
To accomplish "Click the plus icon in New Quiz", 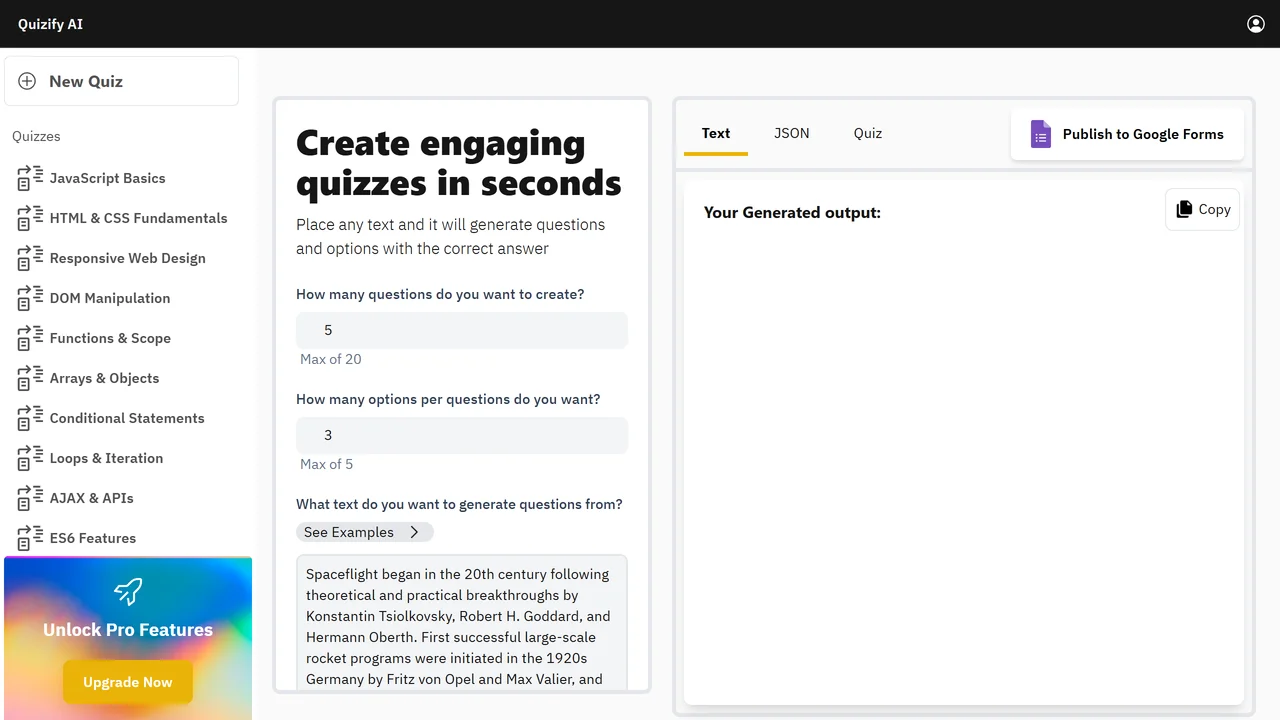I will coord(28,81).
